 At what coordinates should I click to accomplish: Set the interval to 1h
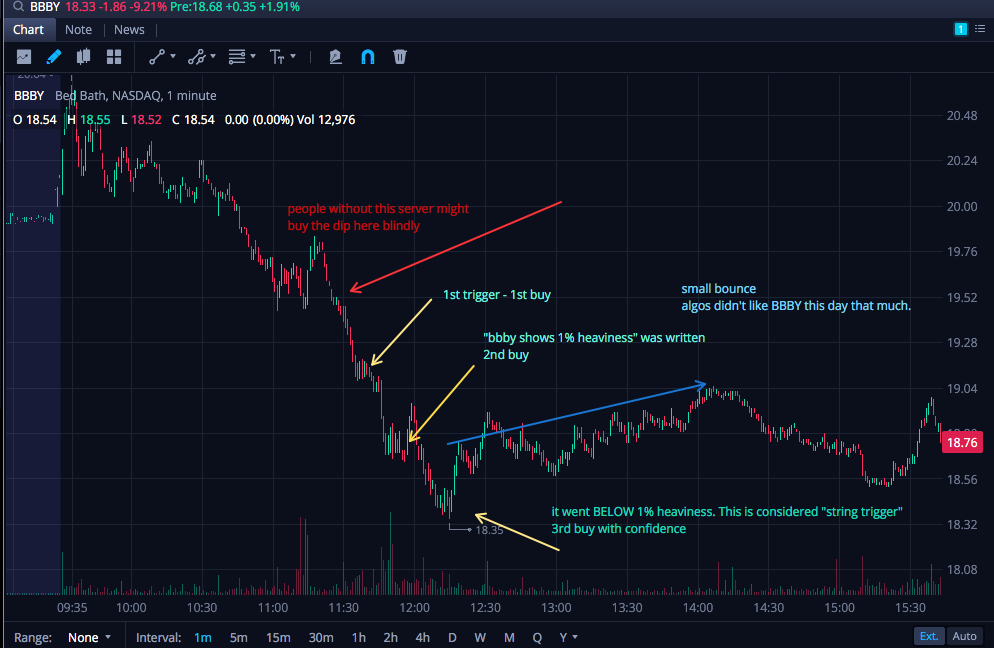[x=359, y=637]
